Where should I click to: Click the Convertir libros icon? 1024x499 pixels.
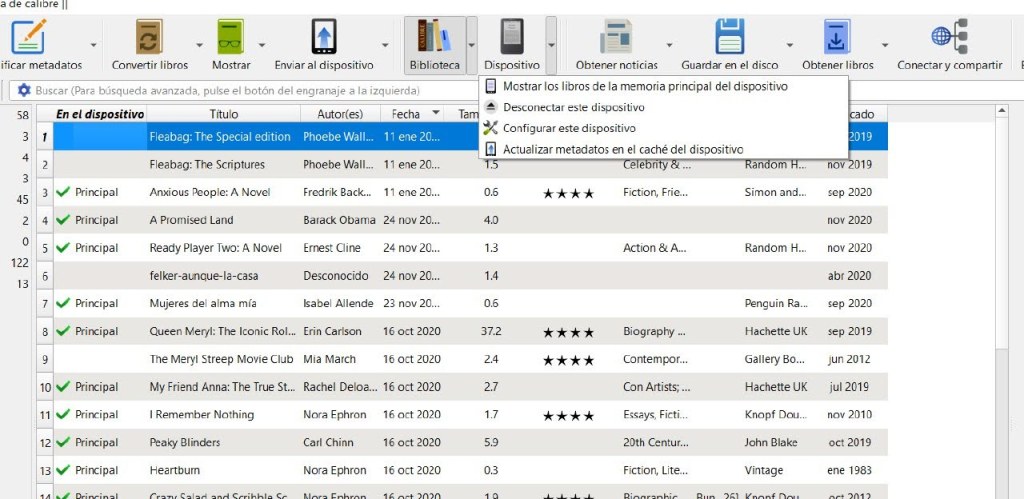click(150, 38)
